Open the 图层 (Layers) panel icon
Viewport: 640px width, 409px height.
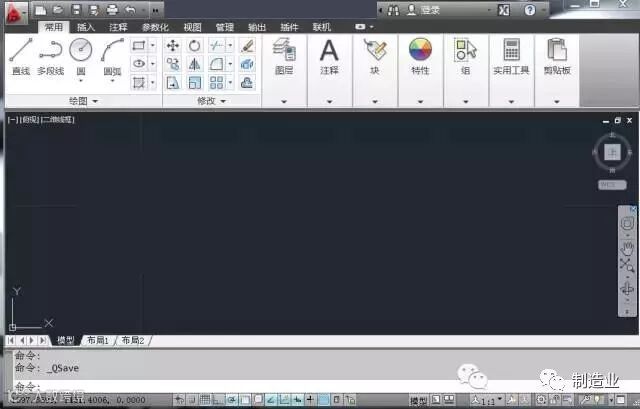[284, 50]
